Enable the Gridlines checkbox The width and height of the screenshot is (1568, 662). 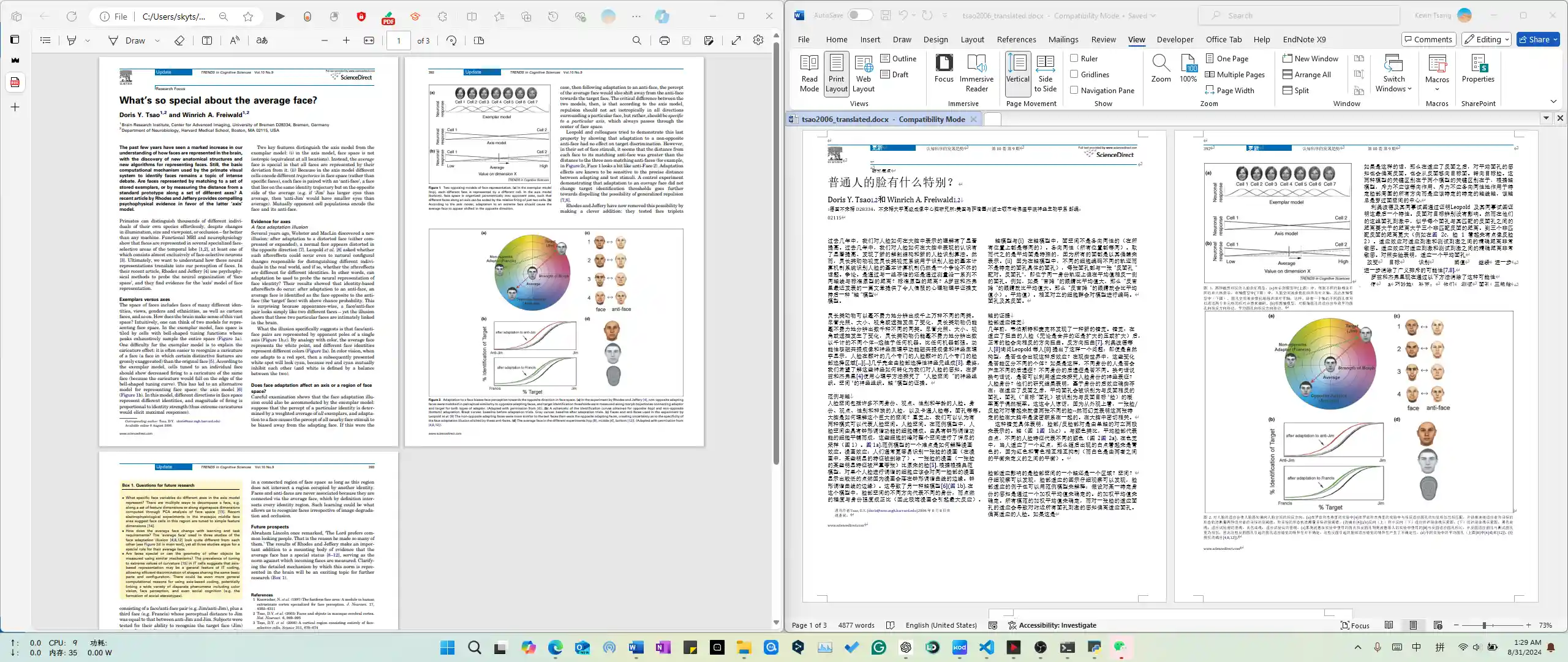tap(1073, 74)
